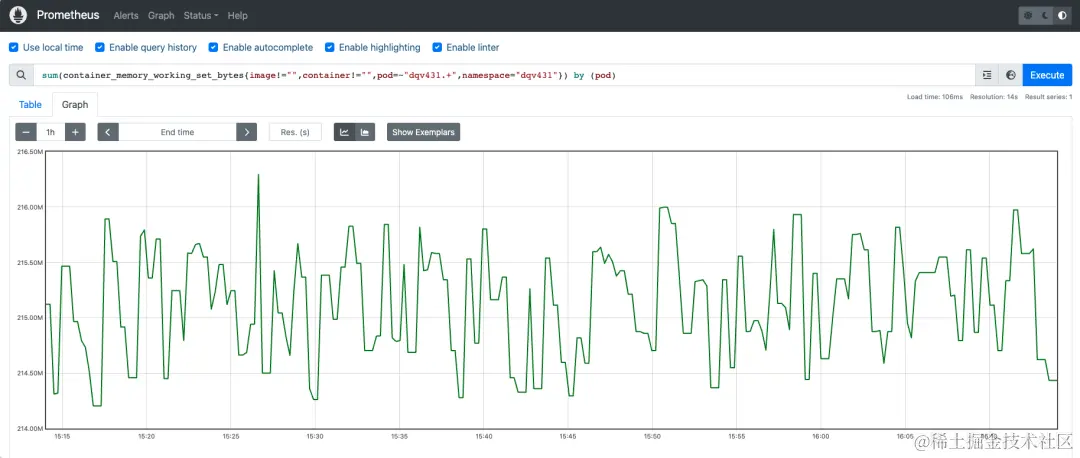
Task: Click the 214.50M y-axis label
Action: pos(30,373)
